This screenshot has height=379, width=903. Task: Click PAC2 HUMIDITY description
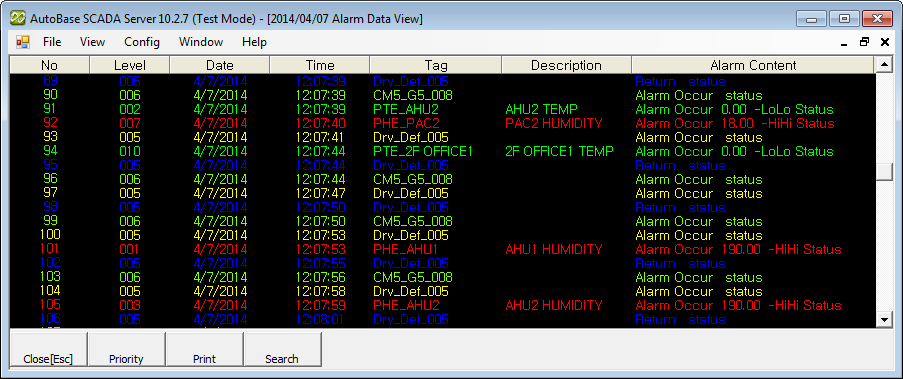(554, 123)
